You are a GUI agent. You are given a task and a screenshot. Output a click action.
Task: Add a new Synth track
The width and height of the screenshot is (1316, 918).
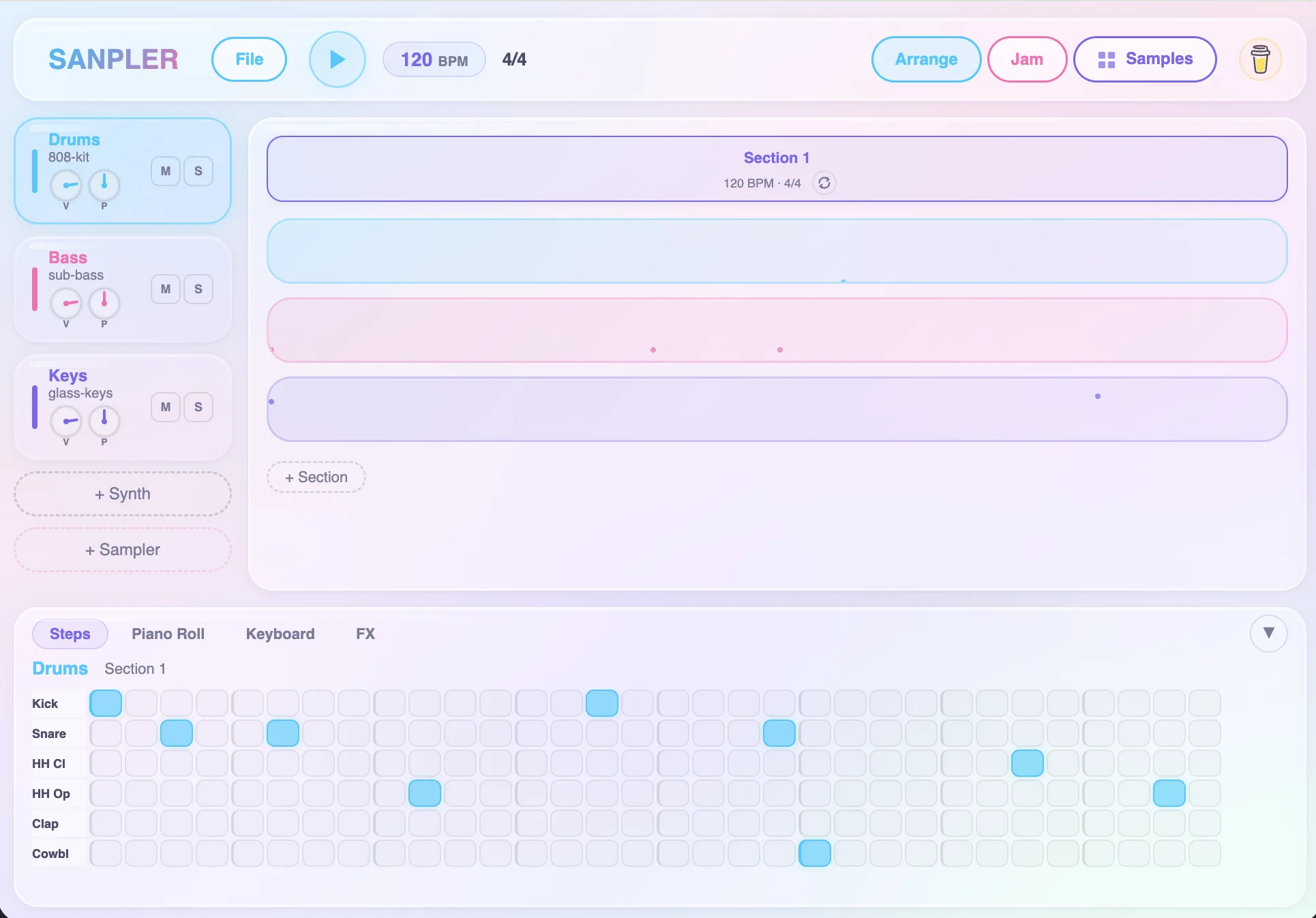coord(123,494)
